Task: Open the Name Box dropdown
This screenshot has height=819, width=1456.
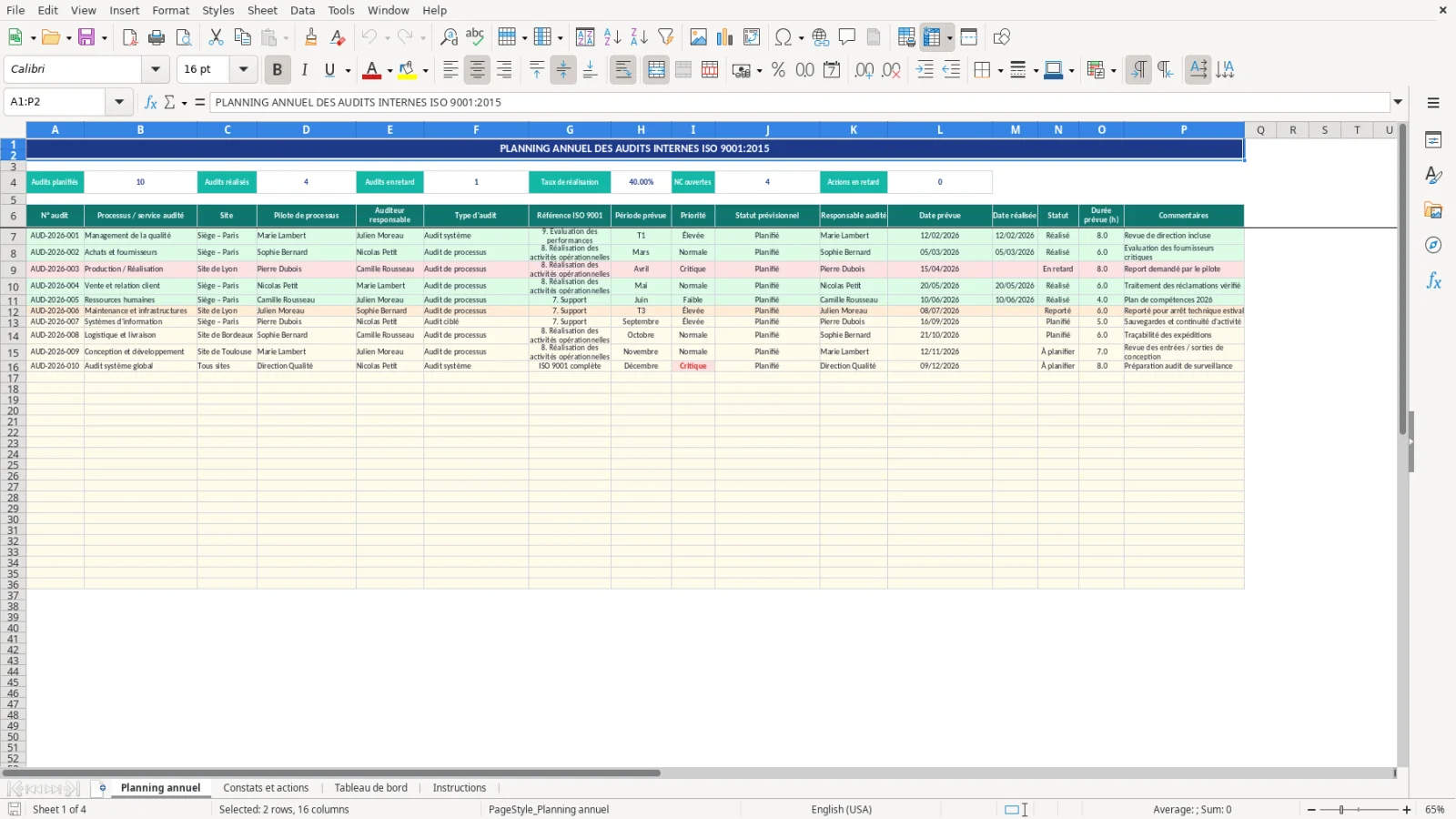Action: coord(119,102)
